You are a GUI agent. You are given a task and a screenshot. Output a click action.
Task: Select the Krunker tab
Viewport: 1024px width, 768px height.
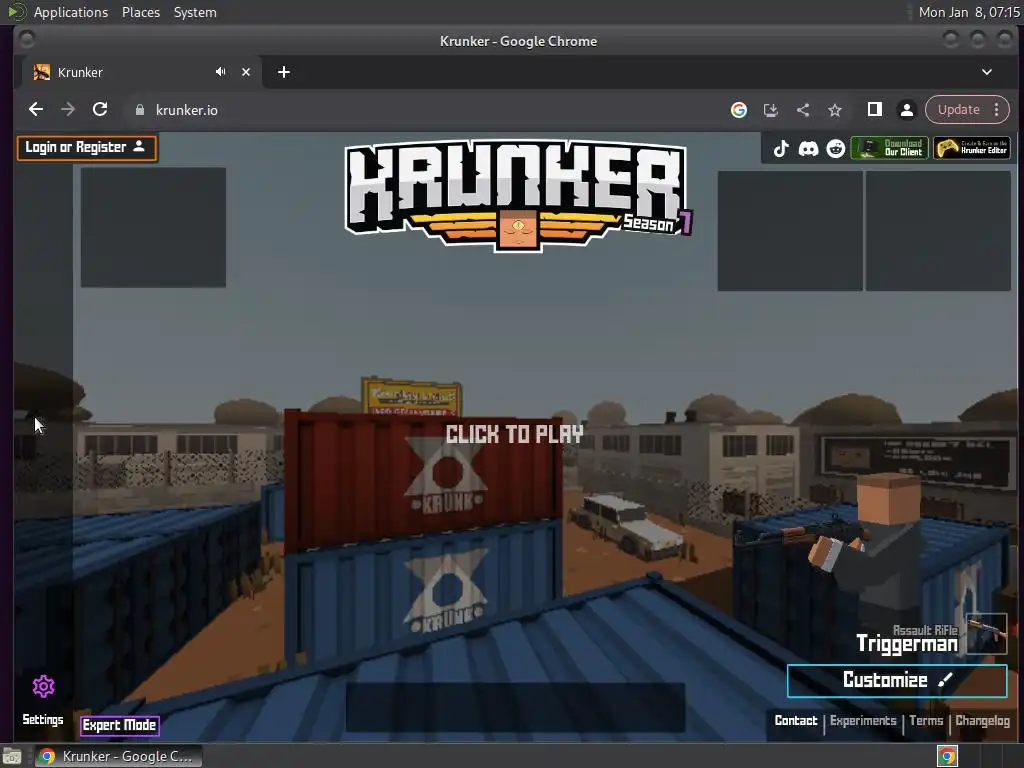(141, 72)
